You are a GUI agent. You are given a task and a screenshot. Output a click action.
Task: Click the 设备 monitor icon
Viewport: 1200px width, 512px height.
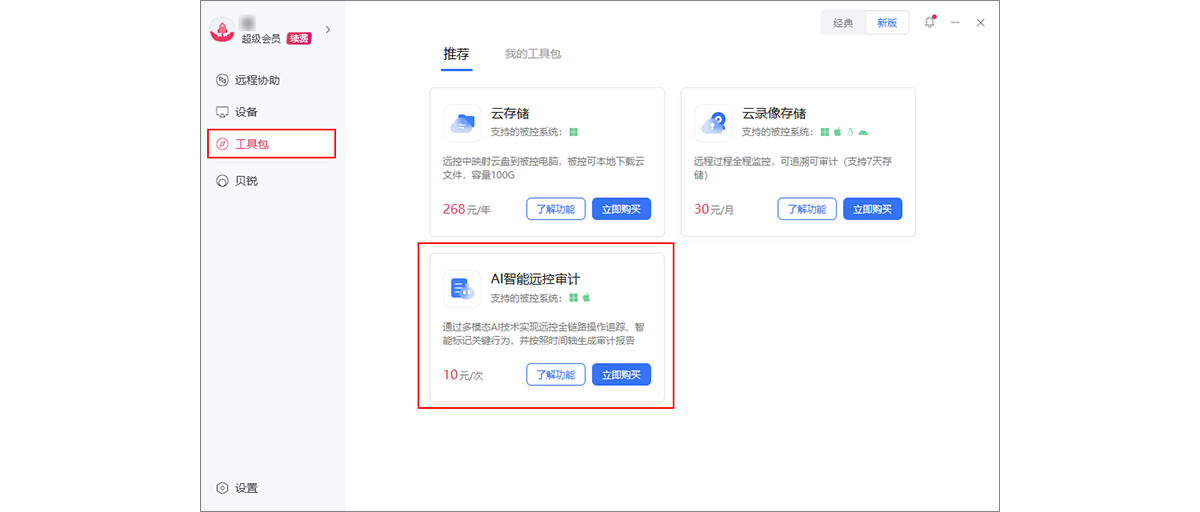[222, 112]
